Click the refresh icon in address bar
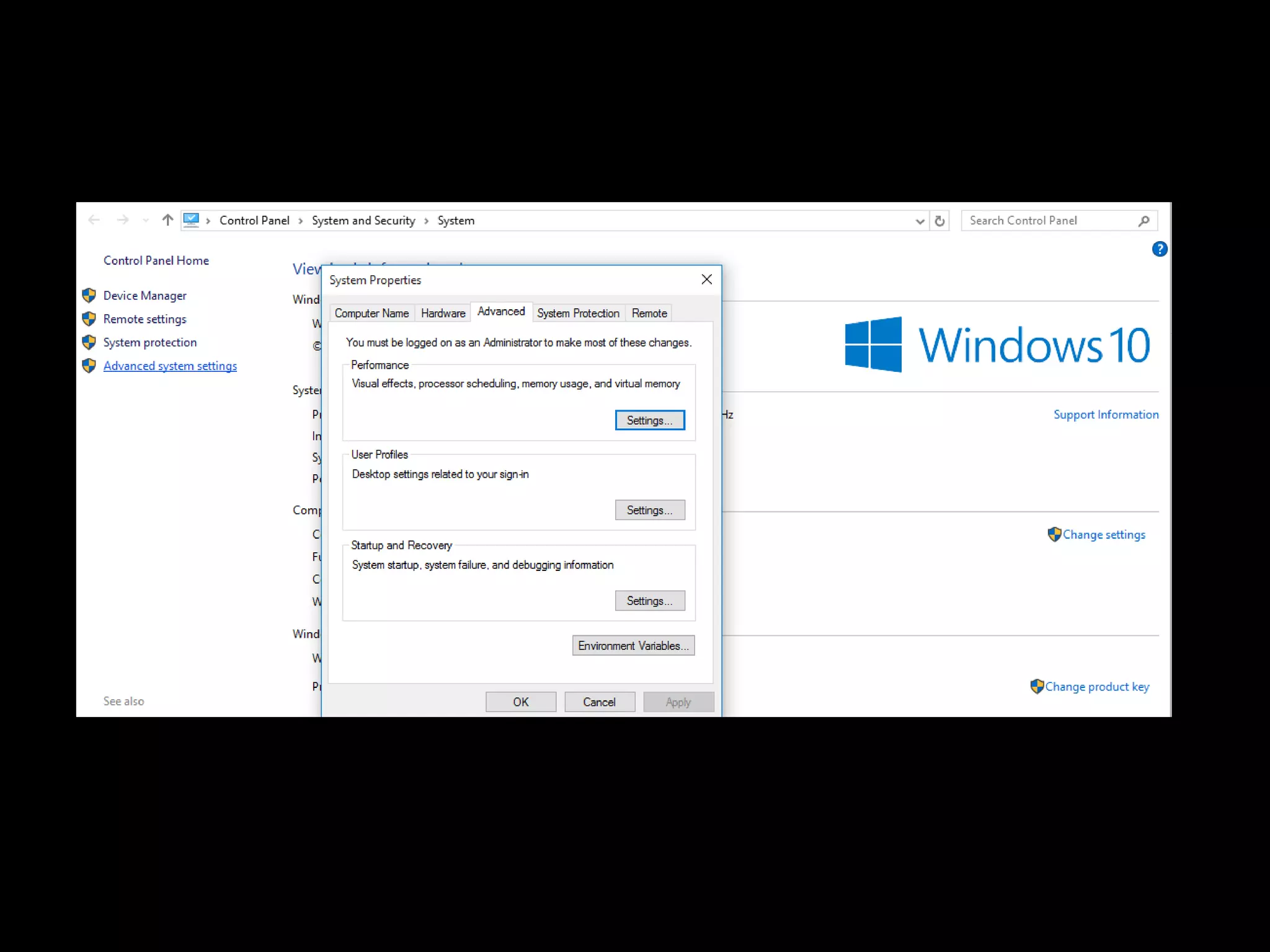Viewport: 1270px width, 952px height. [x=939, y=221]
